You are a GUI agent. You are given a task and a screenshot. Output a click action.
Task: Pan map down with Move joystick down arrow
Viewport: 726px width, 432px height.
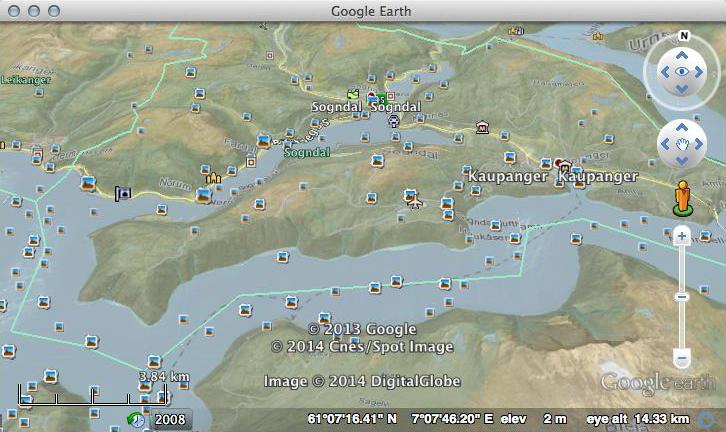682,161
